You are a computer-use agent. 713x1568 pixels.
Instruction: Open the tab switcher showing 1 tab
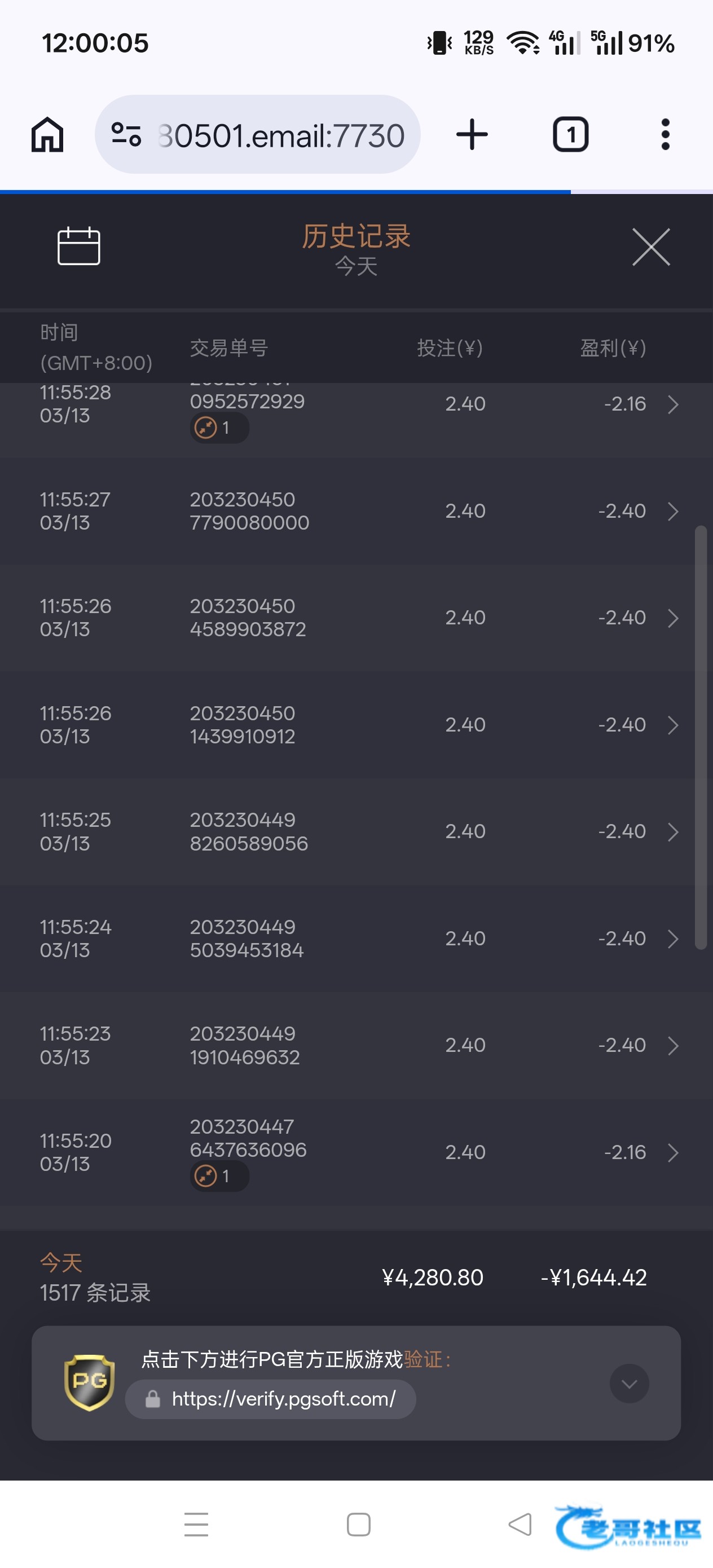(x=570, y=135)
